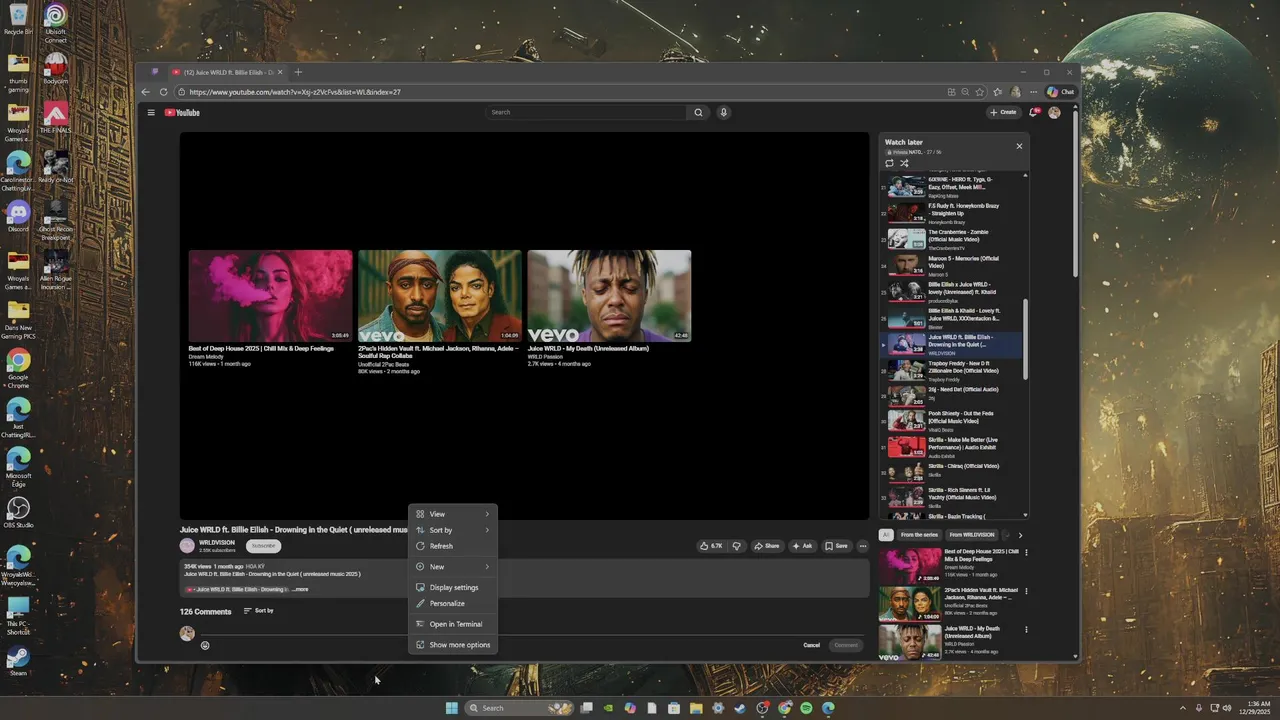This screenshot has height=720, width=1280.
Task: Open Discord desktop shortcut
Action: click(18, 217)
